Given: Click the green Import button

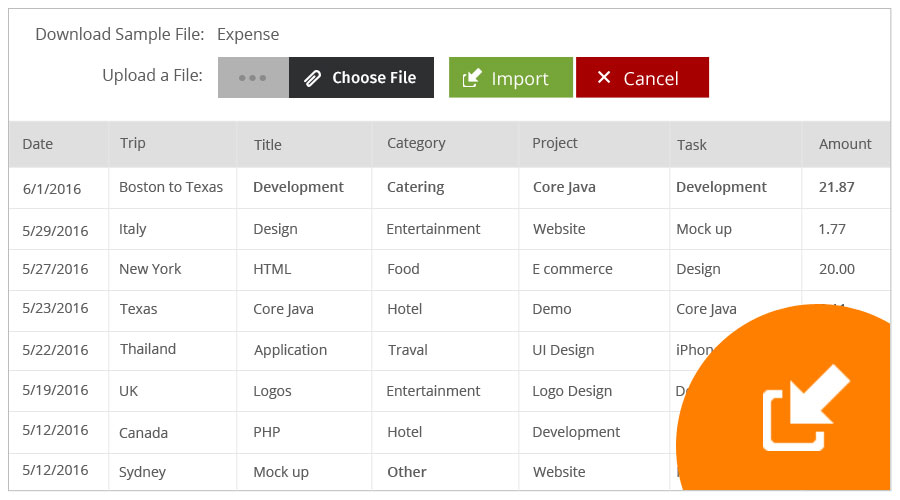Looking at the screenshot, I should pyautogui.click(x=511, y=77).
